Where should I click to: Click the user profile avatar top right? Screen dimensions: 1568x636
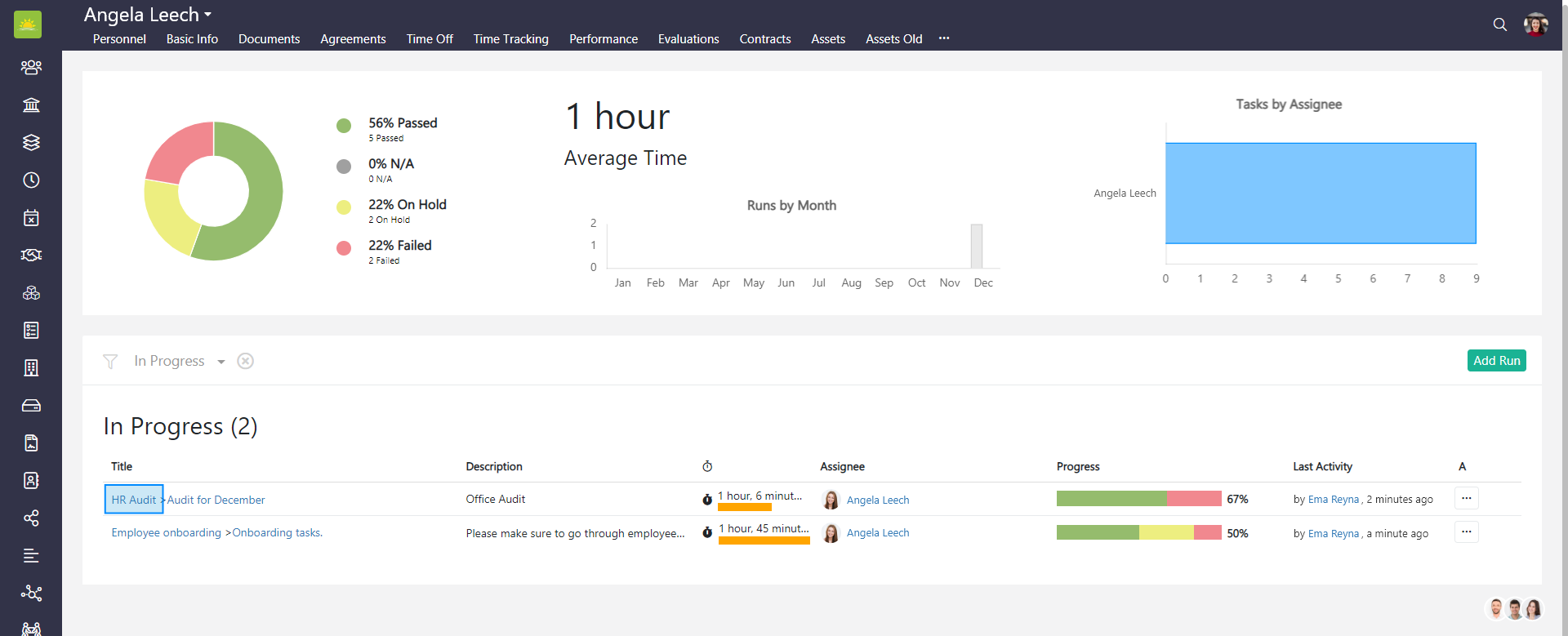[1535, 24]
